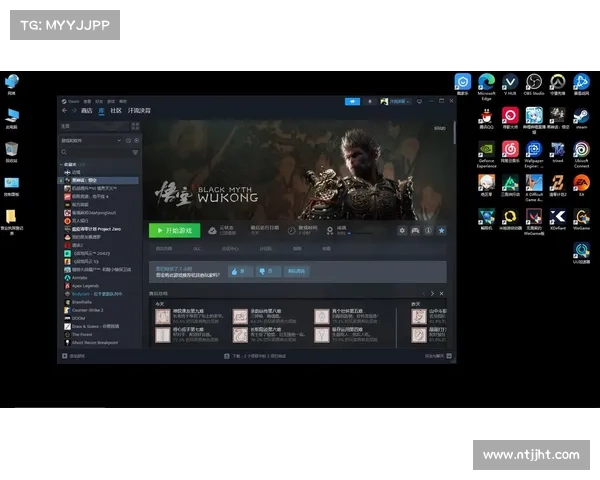Viewport: 600px width, 480px height.
Task: Click the cloud status icon
Action: click(x=212, y=230)
